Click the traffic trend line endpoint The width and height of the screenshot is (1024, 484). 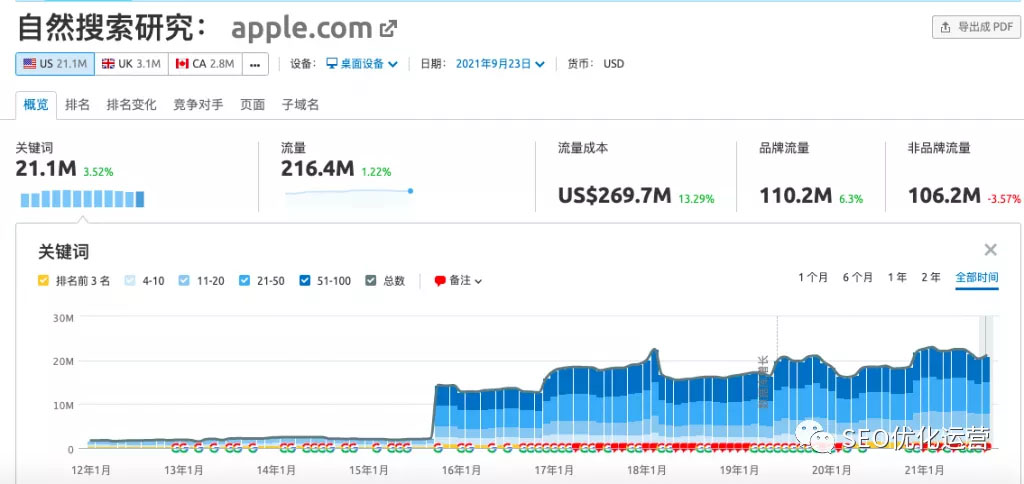pyautogui.click(x=410, y=190)
